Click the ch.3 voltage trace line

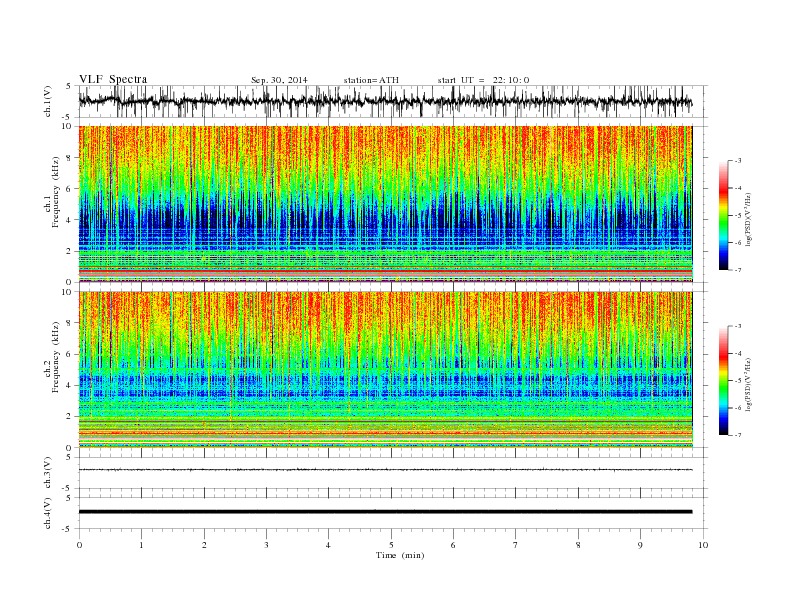pyautogui.click(x=386, y=470)
